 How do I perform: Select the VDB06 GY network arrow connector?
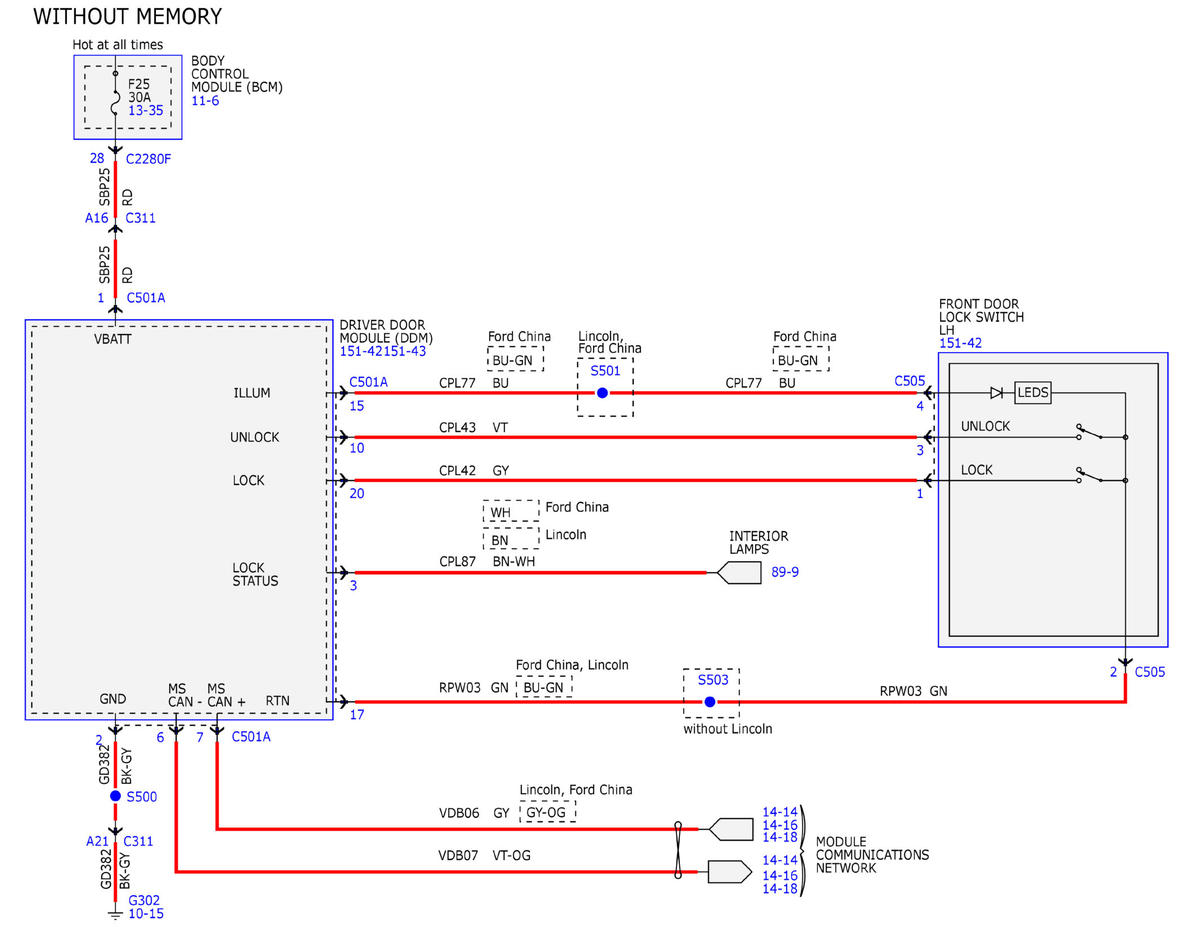[730, 829]
